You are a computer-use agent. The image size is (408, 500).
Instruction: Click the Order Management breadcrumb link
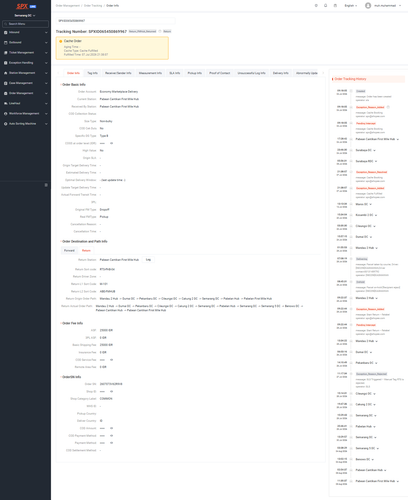coord(68,6)
